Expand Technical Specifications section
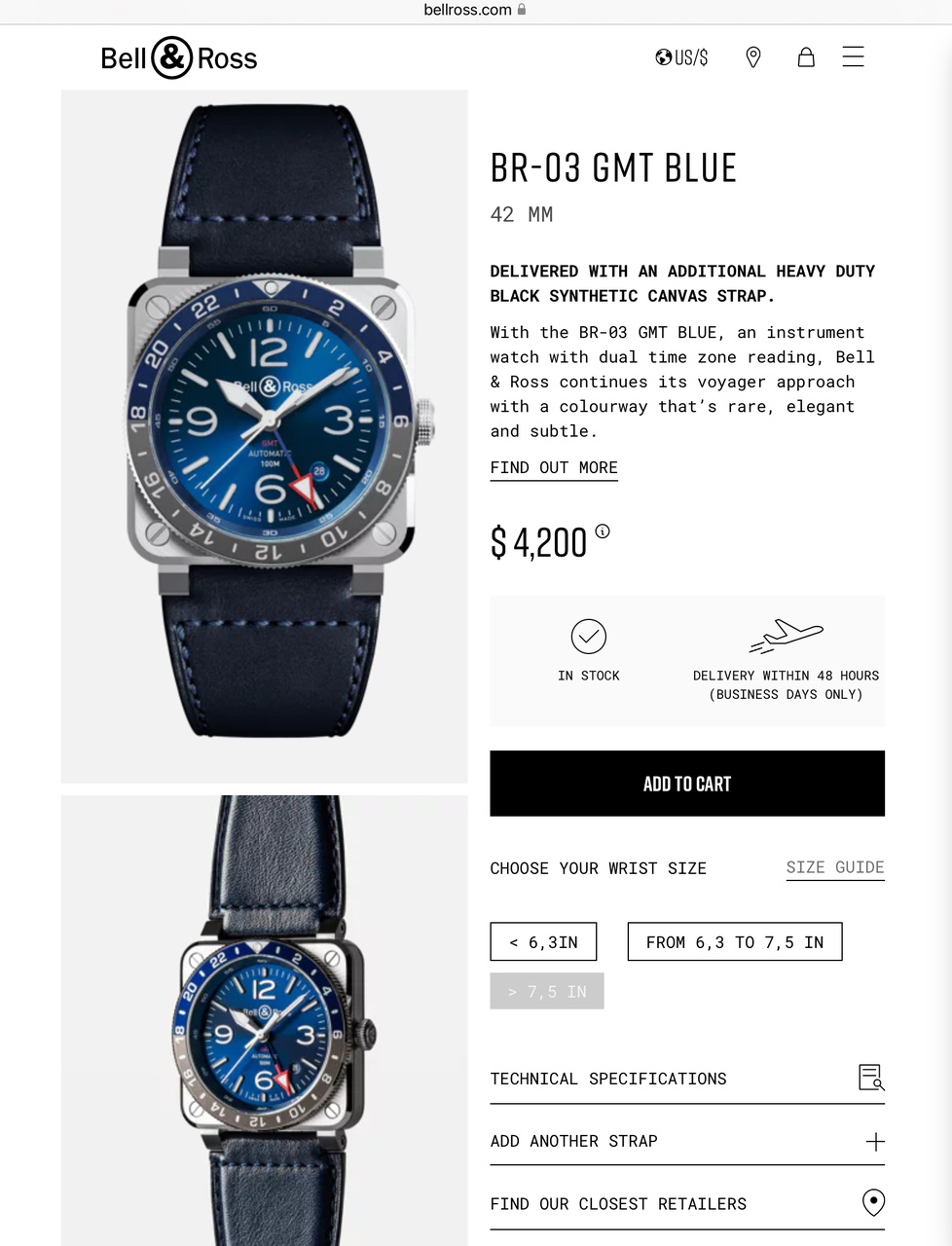952x1246 pixels. pos(687,1079)
